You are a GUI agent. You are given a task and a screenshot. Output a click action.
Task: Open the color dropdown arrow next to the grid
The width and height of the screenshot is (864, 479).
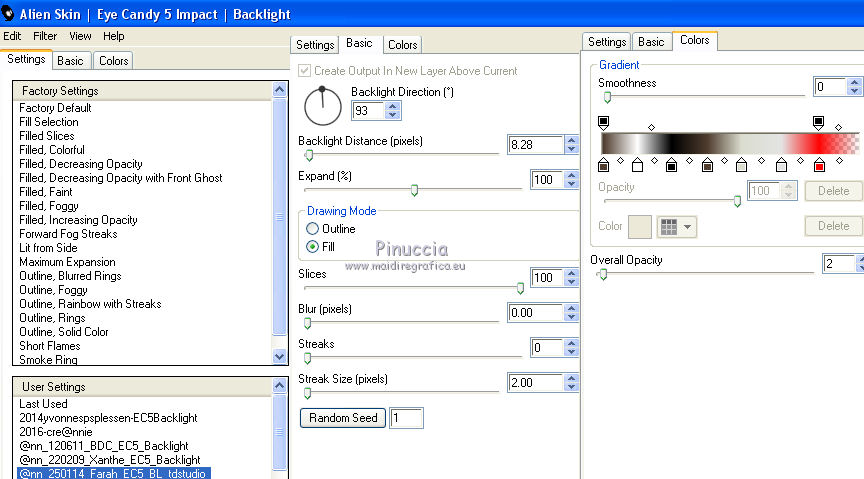pyautogui.click(x=687, y=227)
